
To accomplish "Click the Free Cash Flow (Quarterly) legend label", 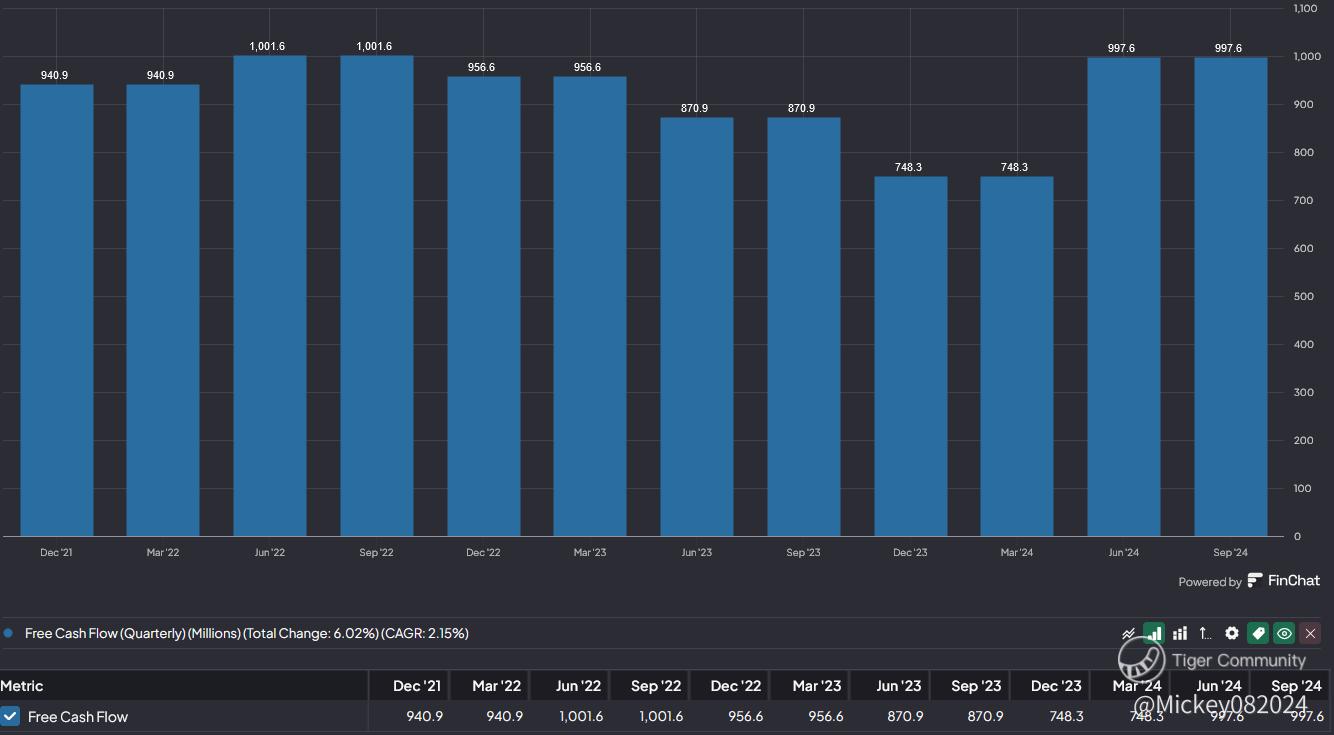I will pos(246,633).
